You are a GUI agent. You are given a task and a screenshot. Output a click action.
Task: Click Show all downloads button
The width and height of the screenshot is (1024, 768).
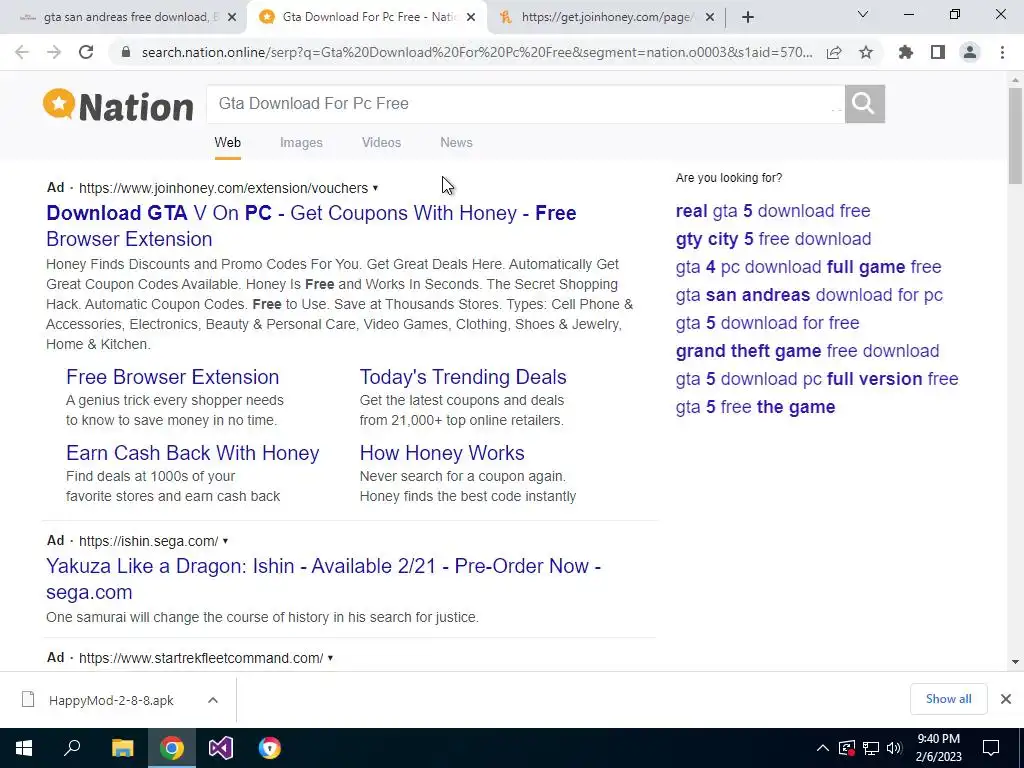(948, 699)
